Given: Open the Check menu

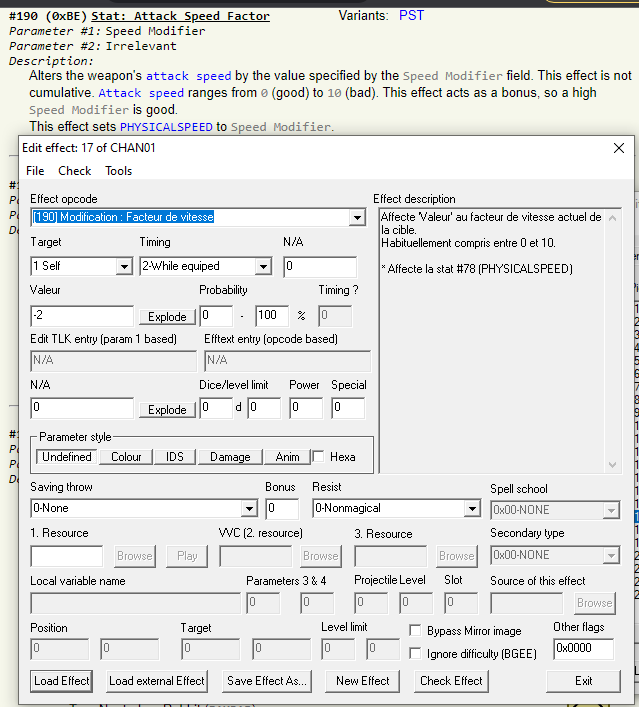Looking at the screenshot, I should 74,171.
